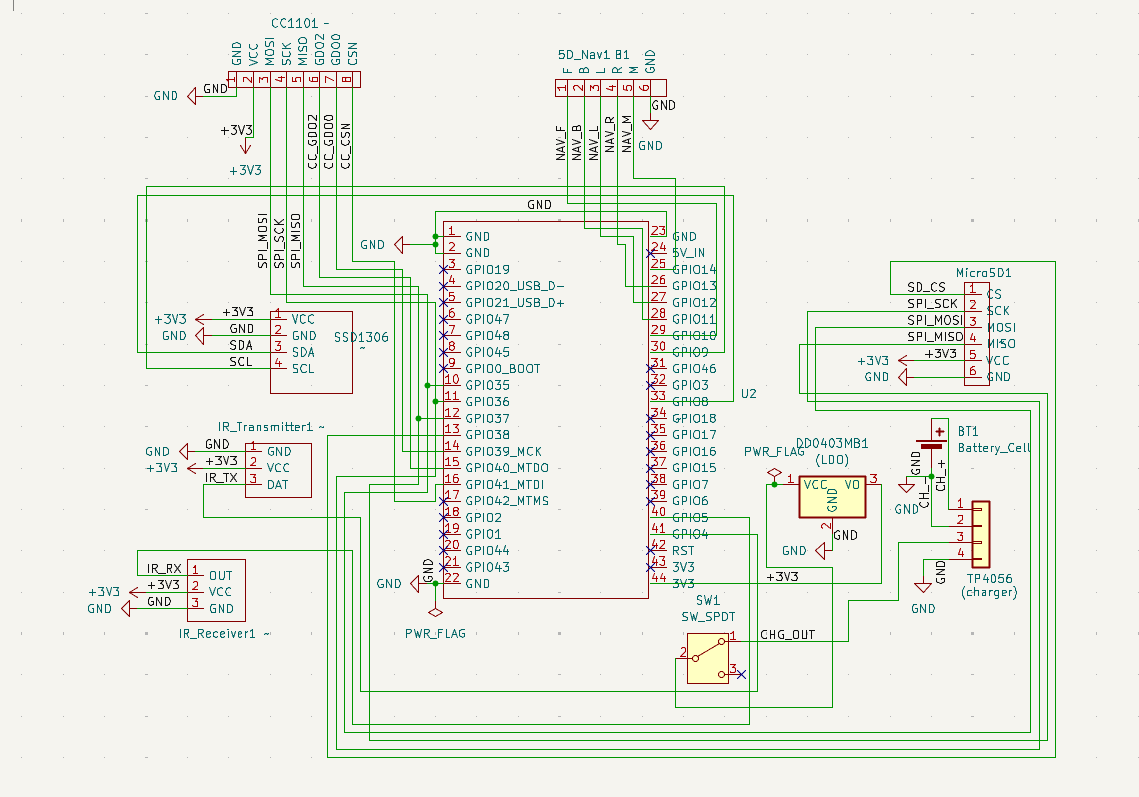Select the PWR_FLAG symbol below U2
This screenshot has width=1139, height=797.
tap(435, 612)
